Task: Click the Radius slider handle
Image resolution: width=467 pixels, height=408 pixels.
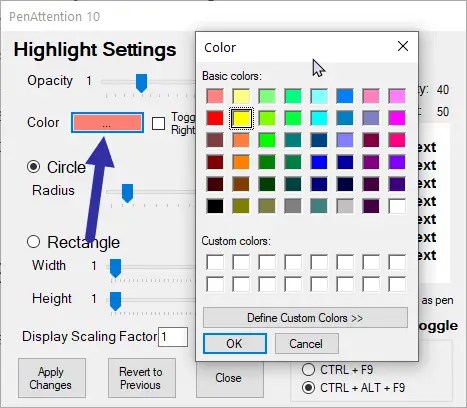Action: coord(127,193)
